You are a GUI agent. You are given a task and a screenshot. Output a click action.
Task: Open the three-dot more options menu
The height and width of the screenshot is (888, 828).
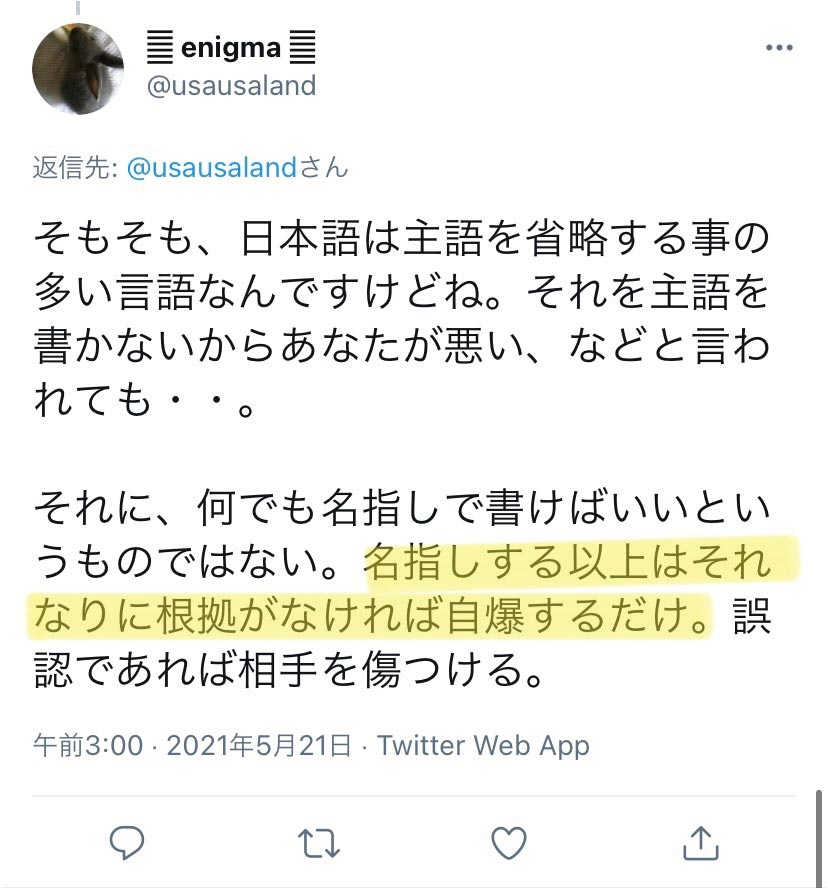point(779,48)
